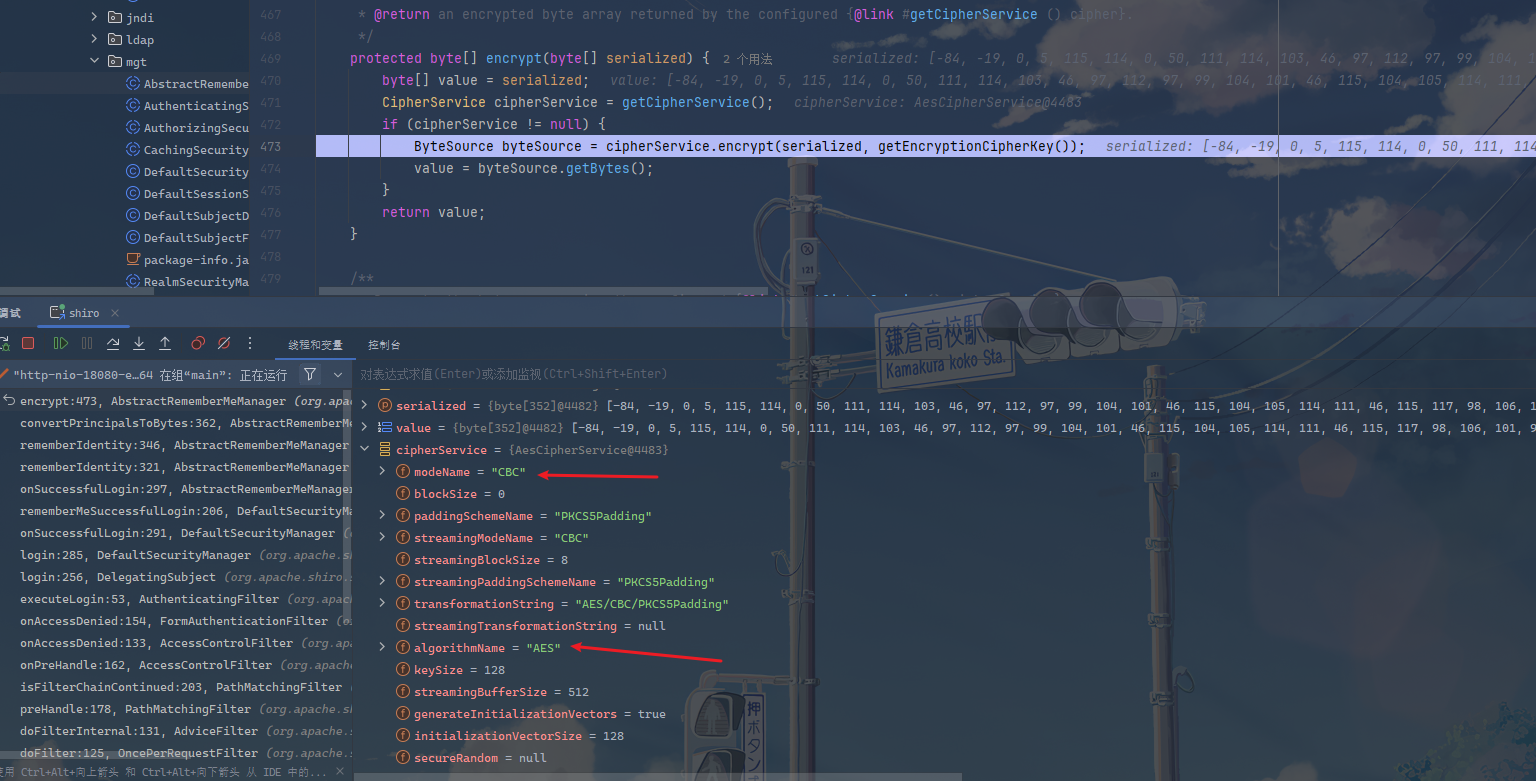Image resolution: width=1536 pixels, height=781 pixels.
Task: Collapse the mgt package folder
Action: [x=95, y=61]
